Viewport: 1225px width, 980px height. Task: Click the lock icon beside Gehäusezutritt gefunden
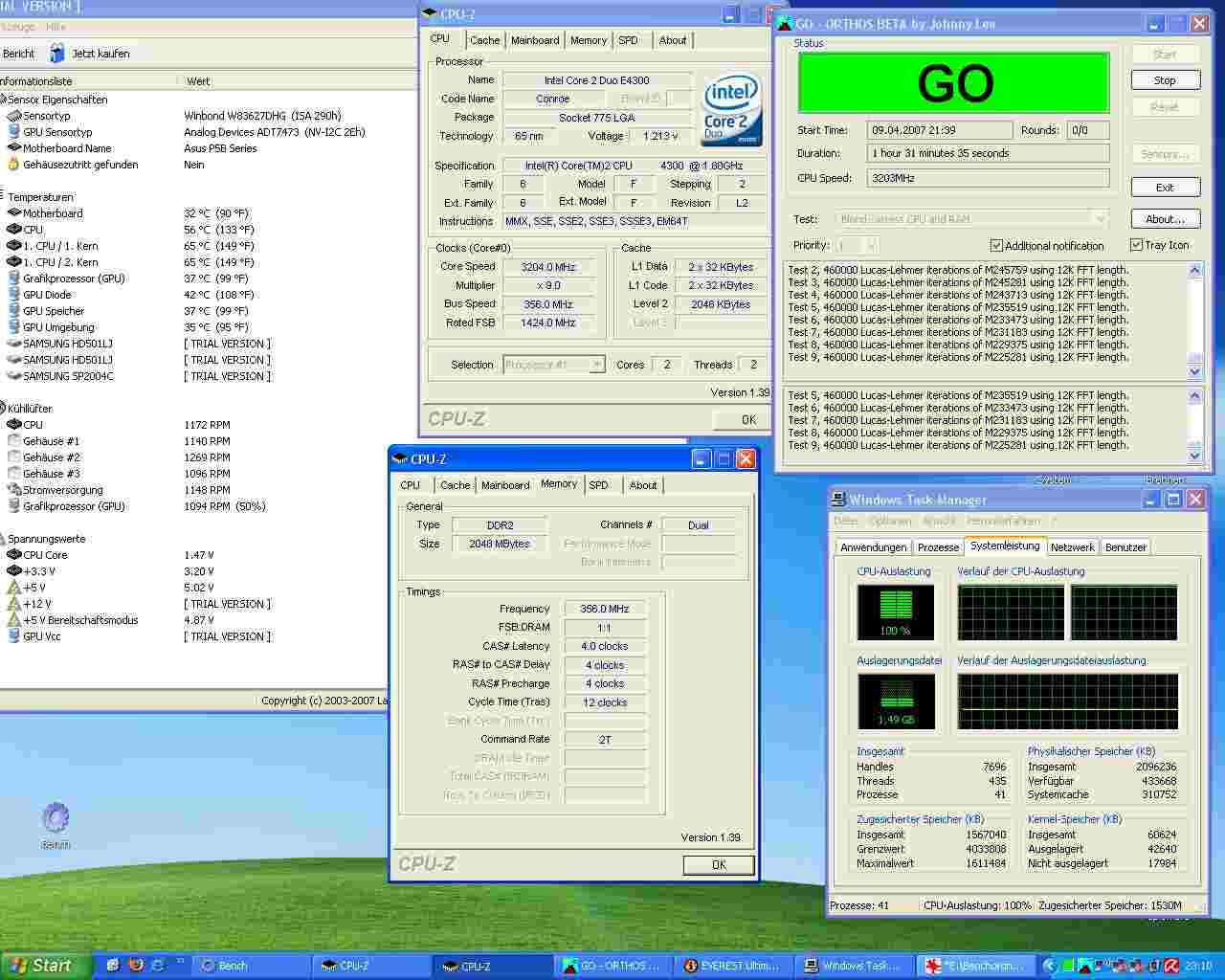13,165
